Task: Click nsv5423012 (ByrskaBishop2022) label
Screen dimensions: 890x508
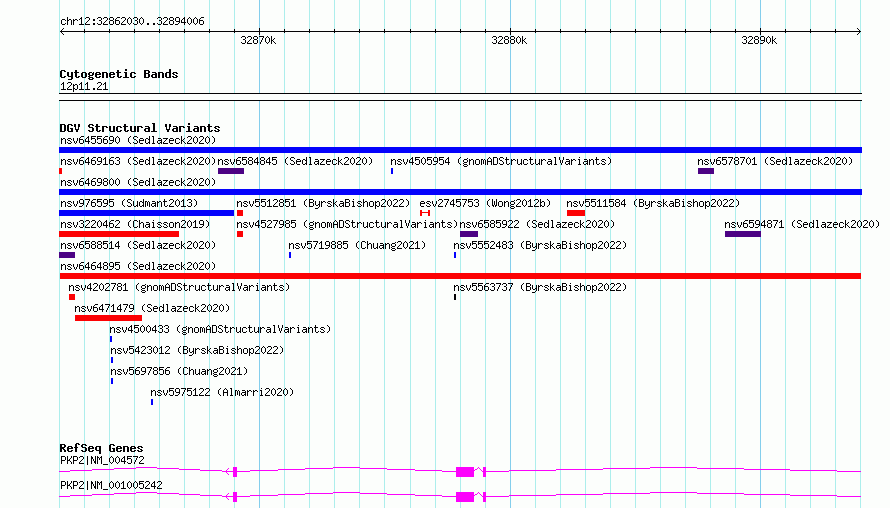Action: pos(198,350)
